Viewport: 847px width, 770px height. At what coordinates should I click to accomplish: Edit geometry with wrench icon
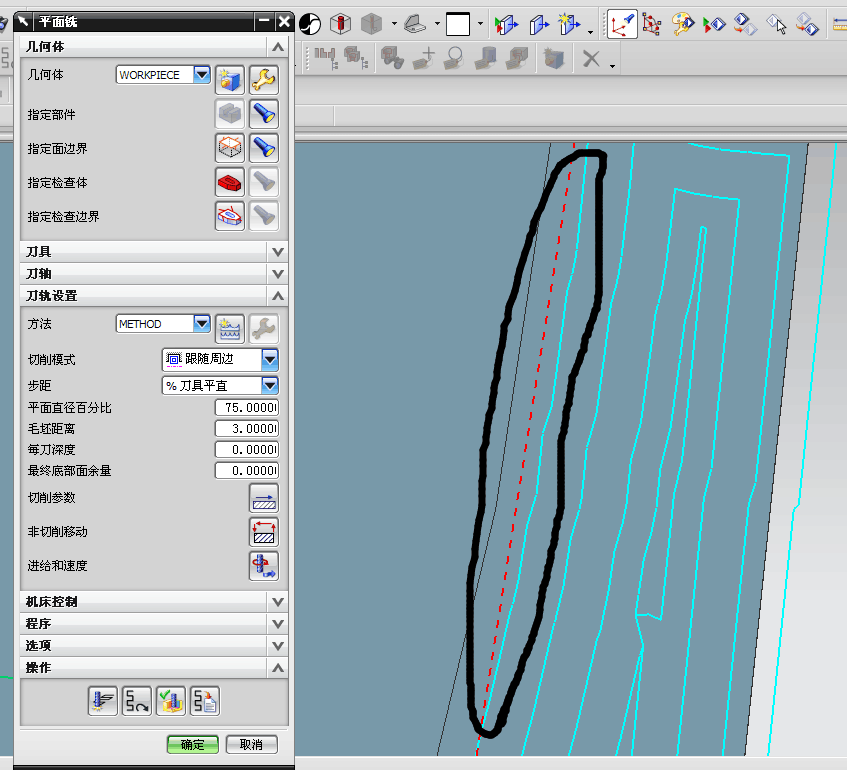tap(264, 80)
